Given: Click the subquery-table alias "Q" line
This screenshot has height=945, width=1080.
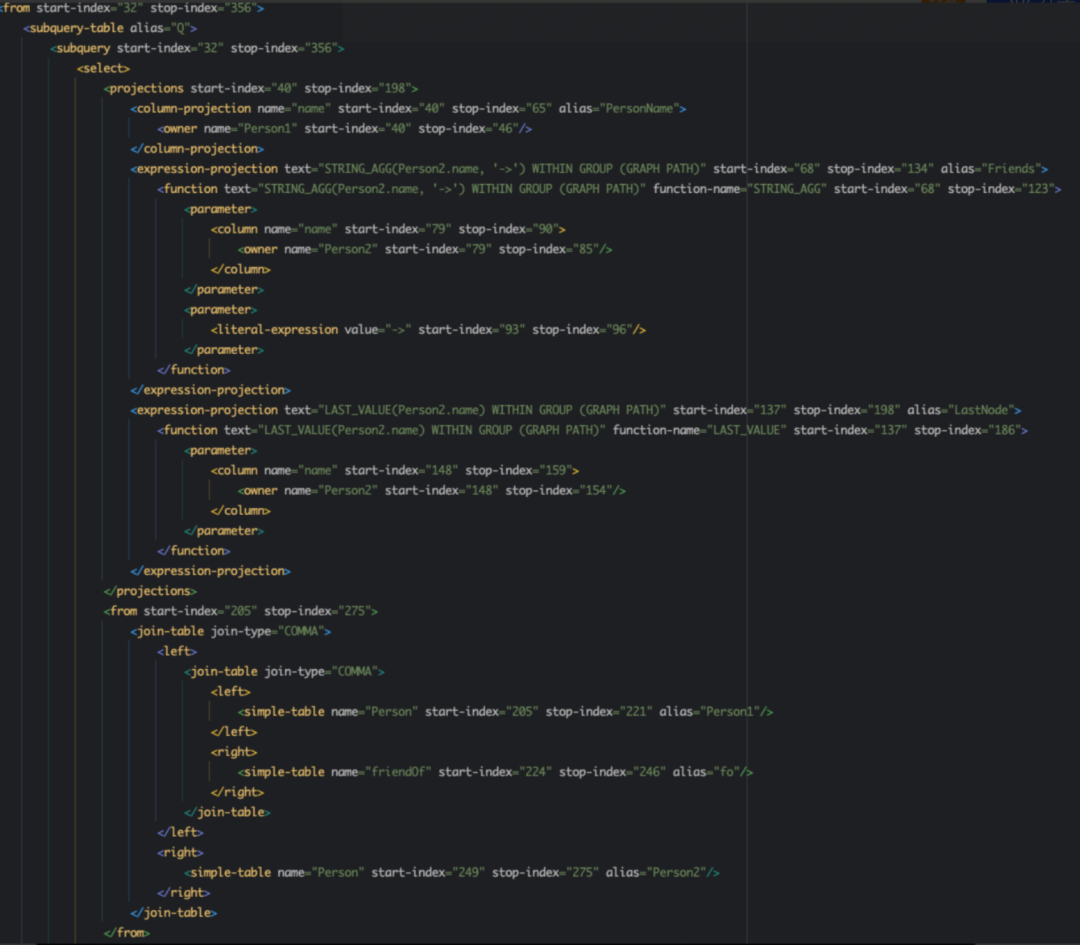Looking at the screenshot, I should (110, 28).
